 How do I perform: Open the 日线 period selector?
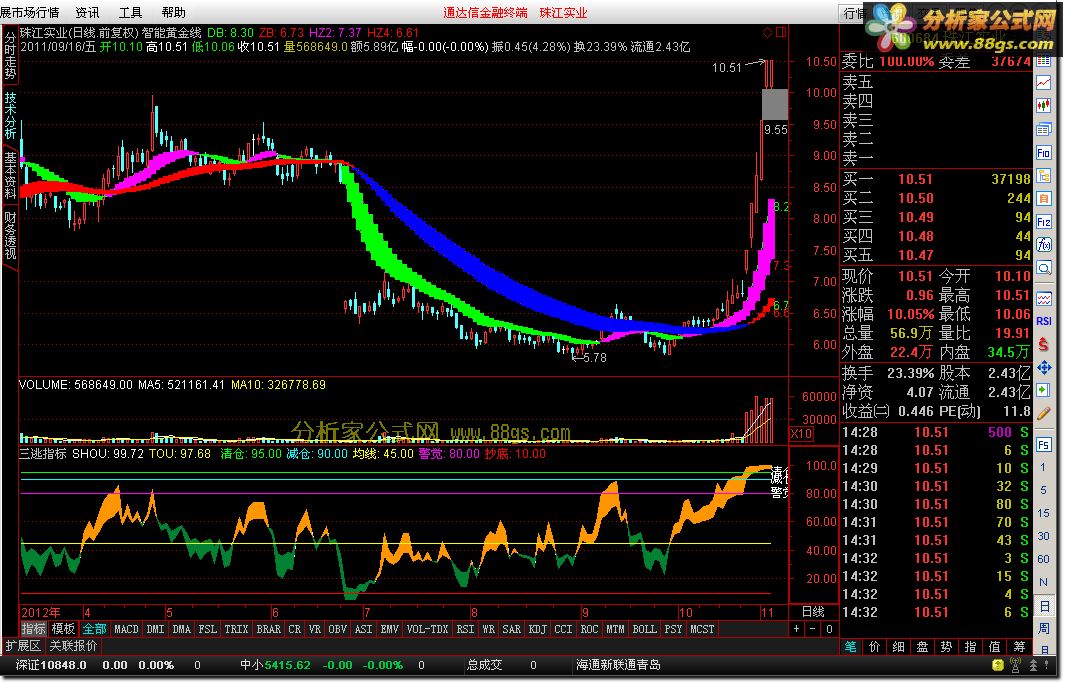coord(813,612)
